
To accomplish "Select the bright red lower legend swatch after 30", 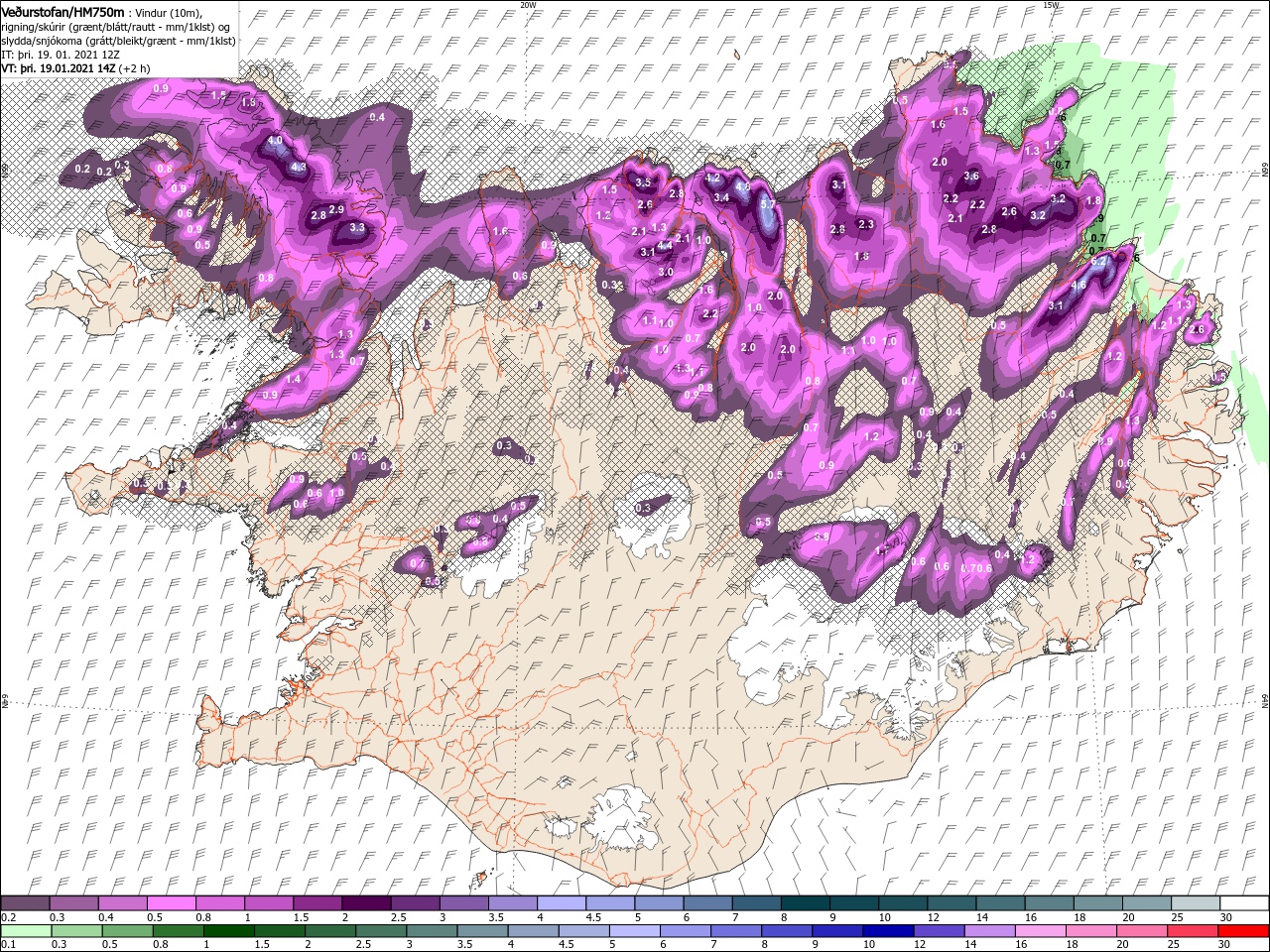I will tap(1242, 931).
